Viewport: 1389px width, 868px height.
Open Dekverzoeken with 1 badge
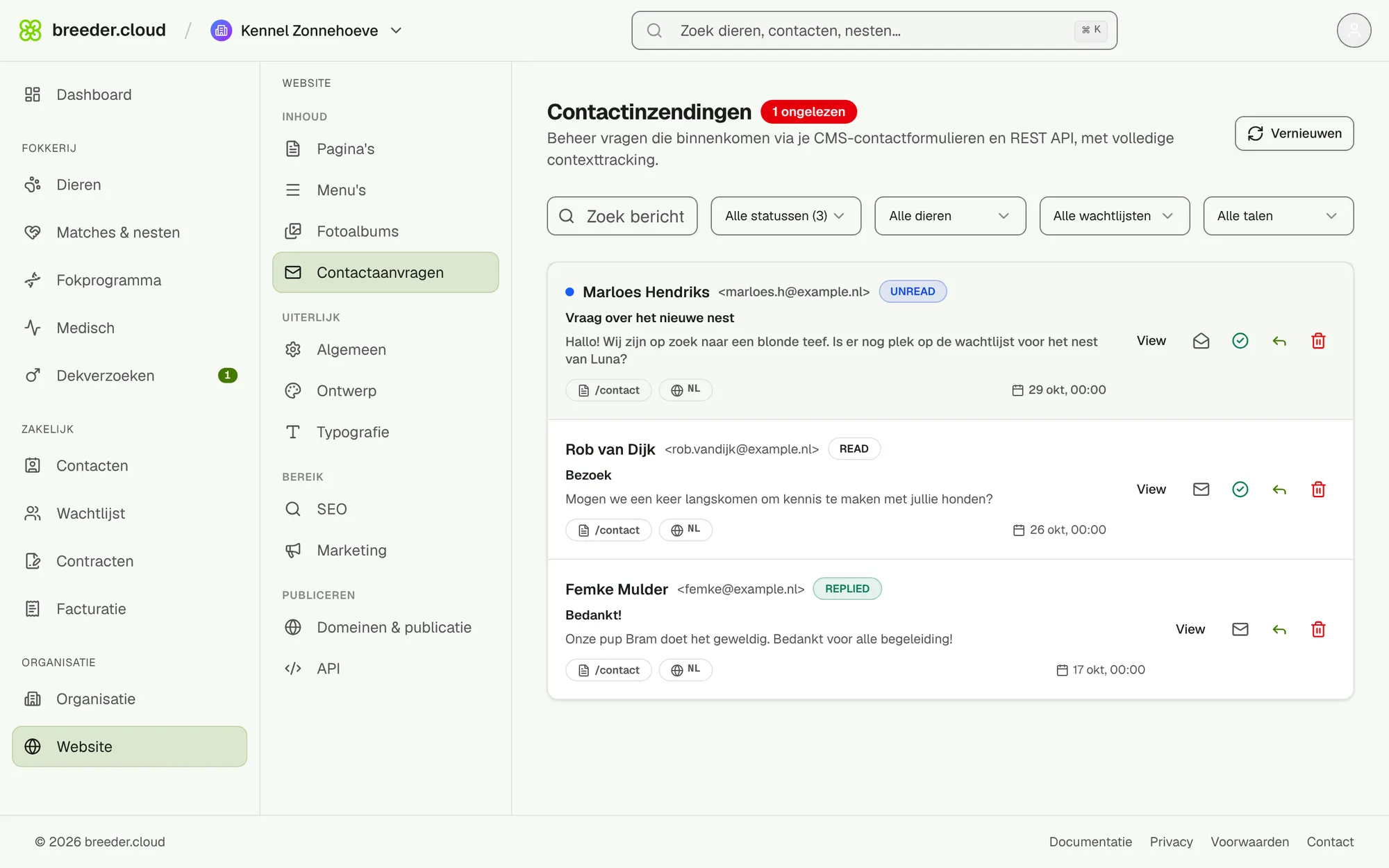[x=129, y=376]
